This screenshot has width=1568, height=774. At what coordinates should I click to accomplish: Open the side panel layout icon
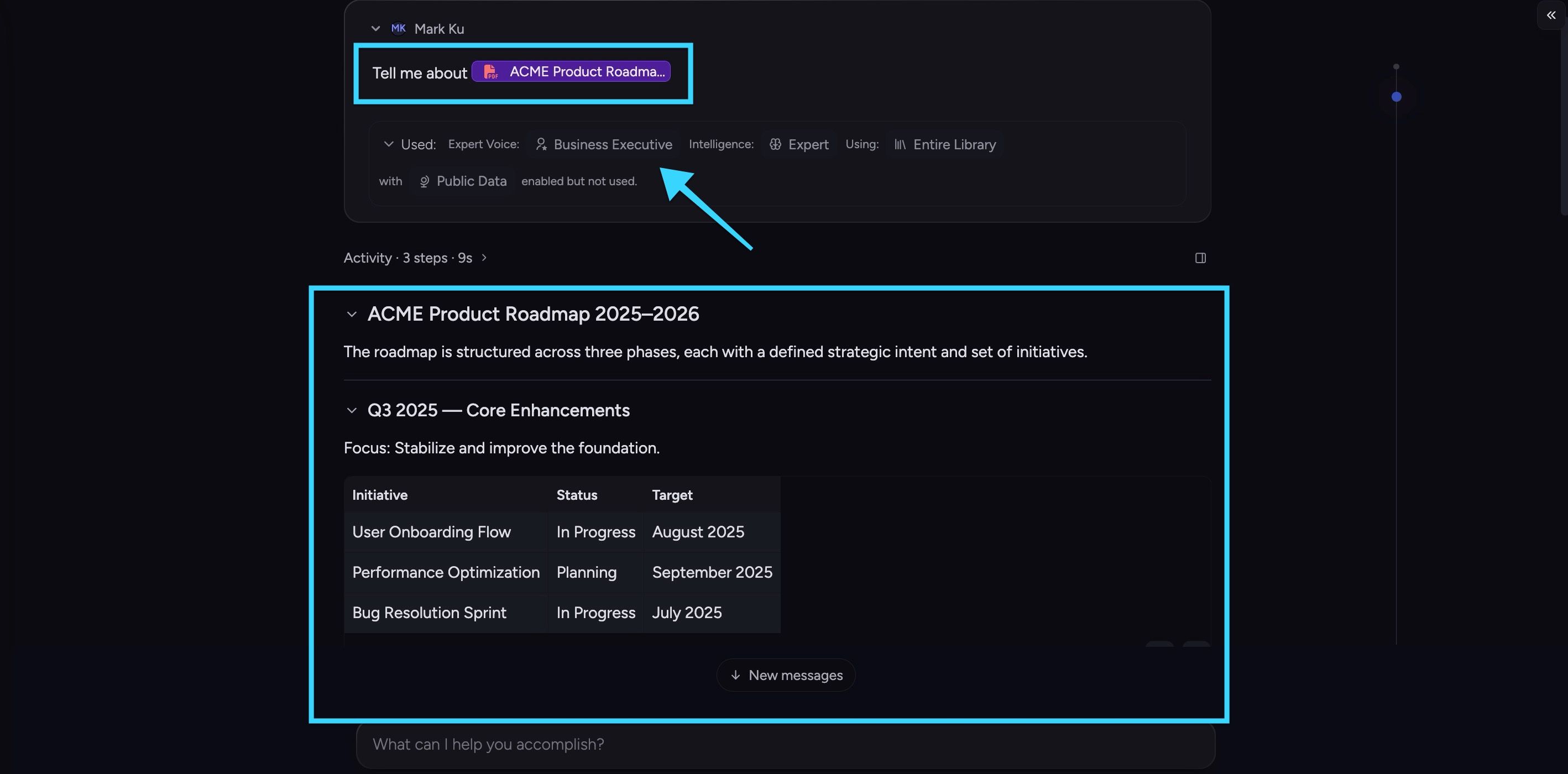tap(1200, 258)
